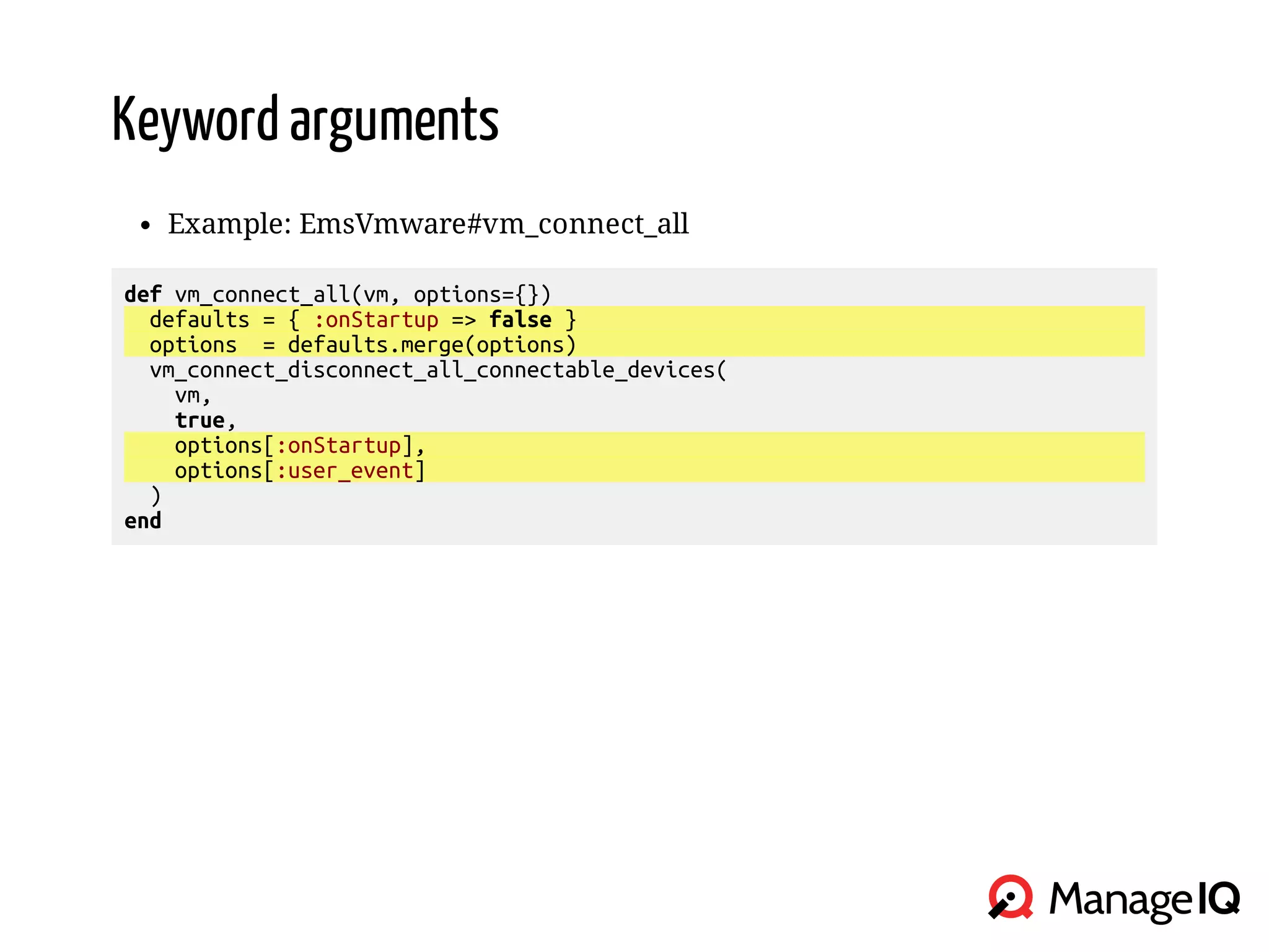Click the 'end' keyword in the code block
1269x952 pixels.
pyautogui.click(x=143, y=521)
